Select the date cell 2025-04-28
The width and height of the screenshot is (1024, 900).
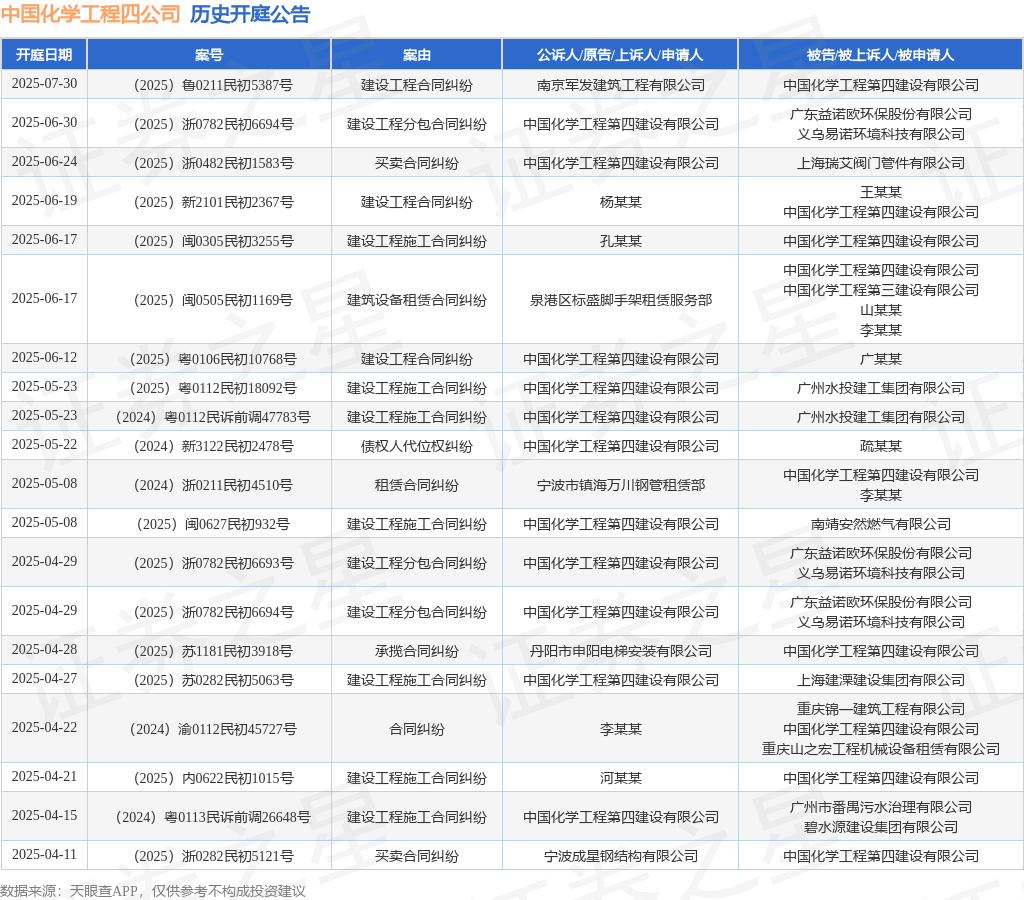tap(44, 650)
